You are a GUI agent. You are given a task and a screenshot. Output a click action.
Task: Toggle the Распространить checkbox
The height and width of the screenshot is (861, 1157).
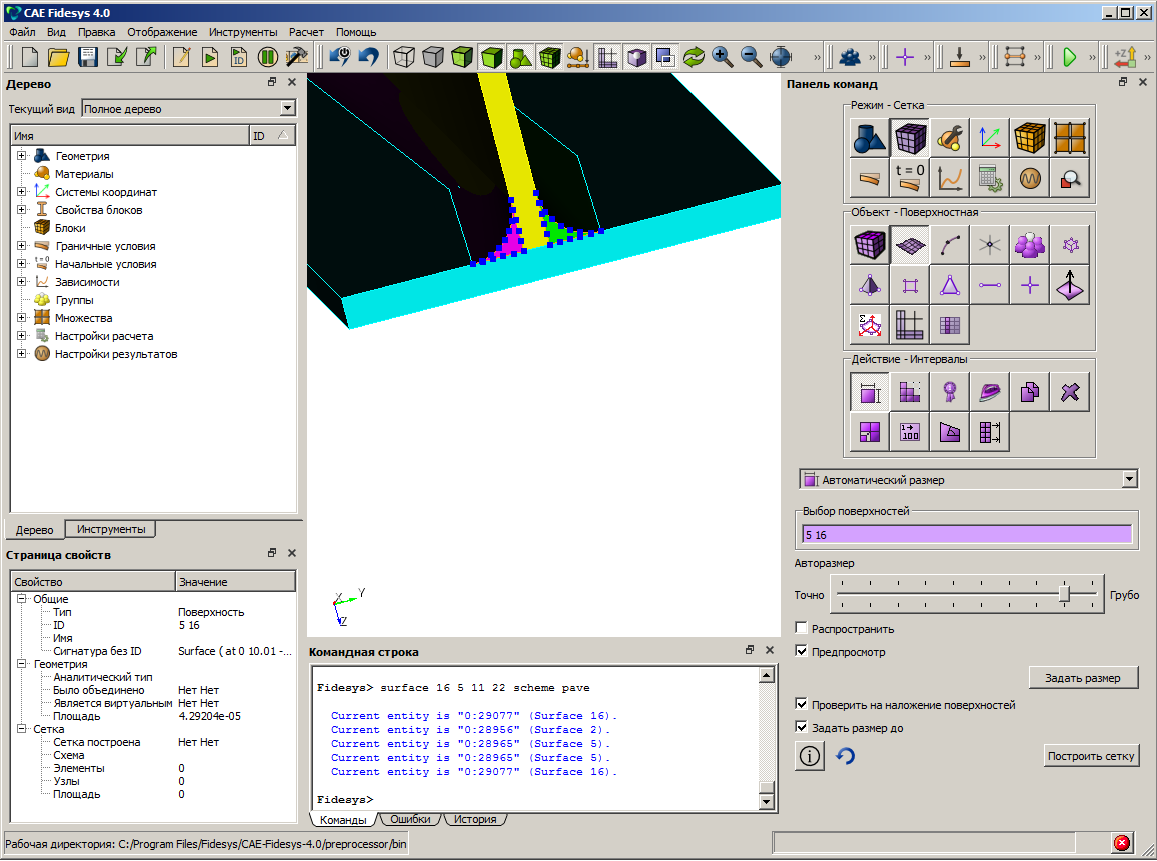(801, 628)
